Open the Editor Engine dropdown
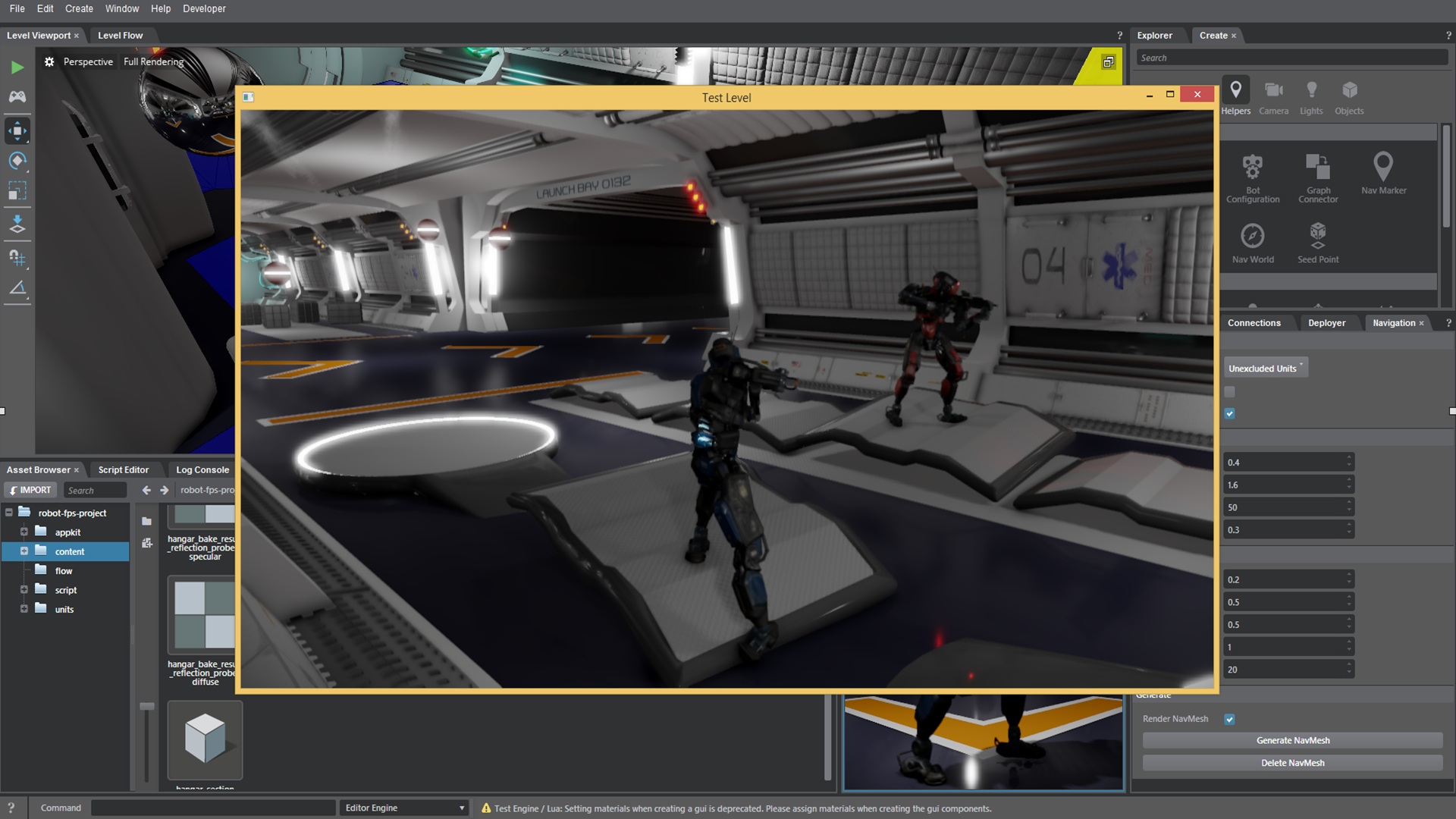The height and width of the screenshot is (819, 1456). pos(404,808)
